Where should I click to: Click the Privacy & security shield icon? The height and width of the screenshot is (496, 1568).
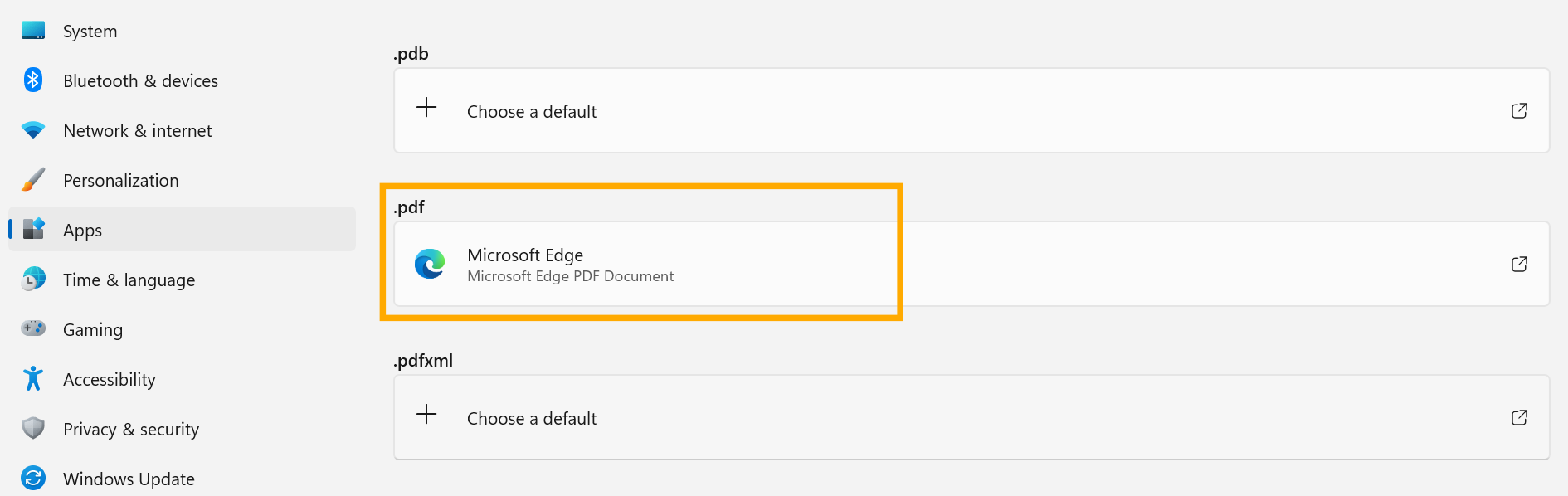point(33,428)
